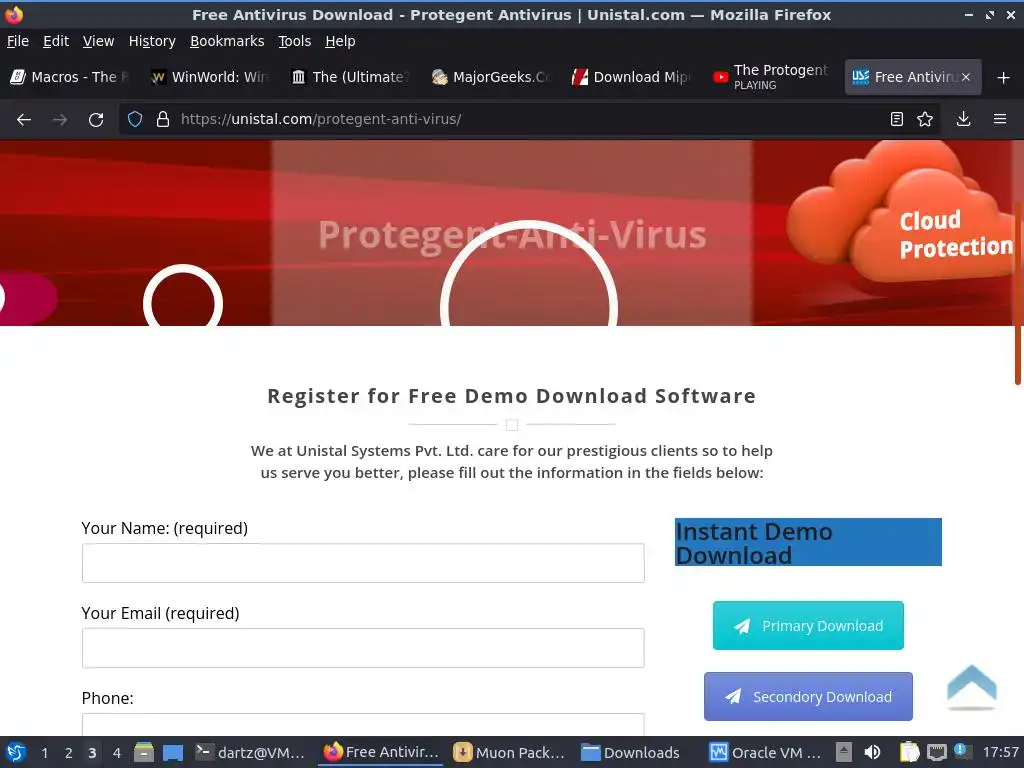Reload the current page
Screen dimensions: 1024x768
click(96, 120)
